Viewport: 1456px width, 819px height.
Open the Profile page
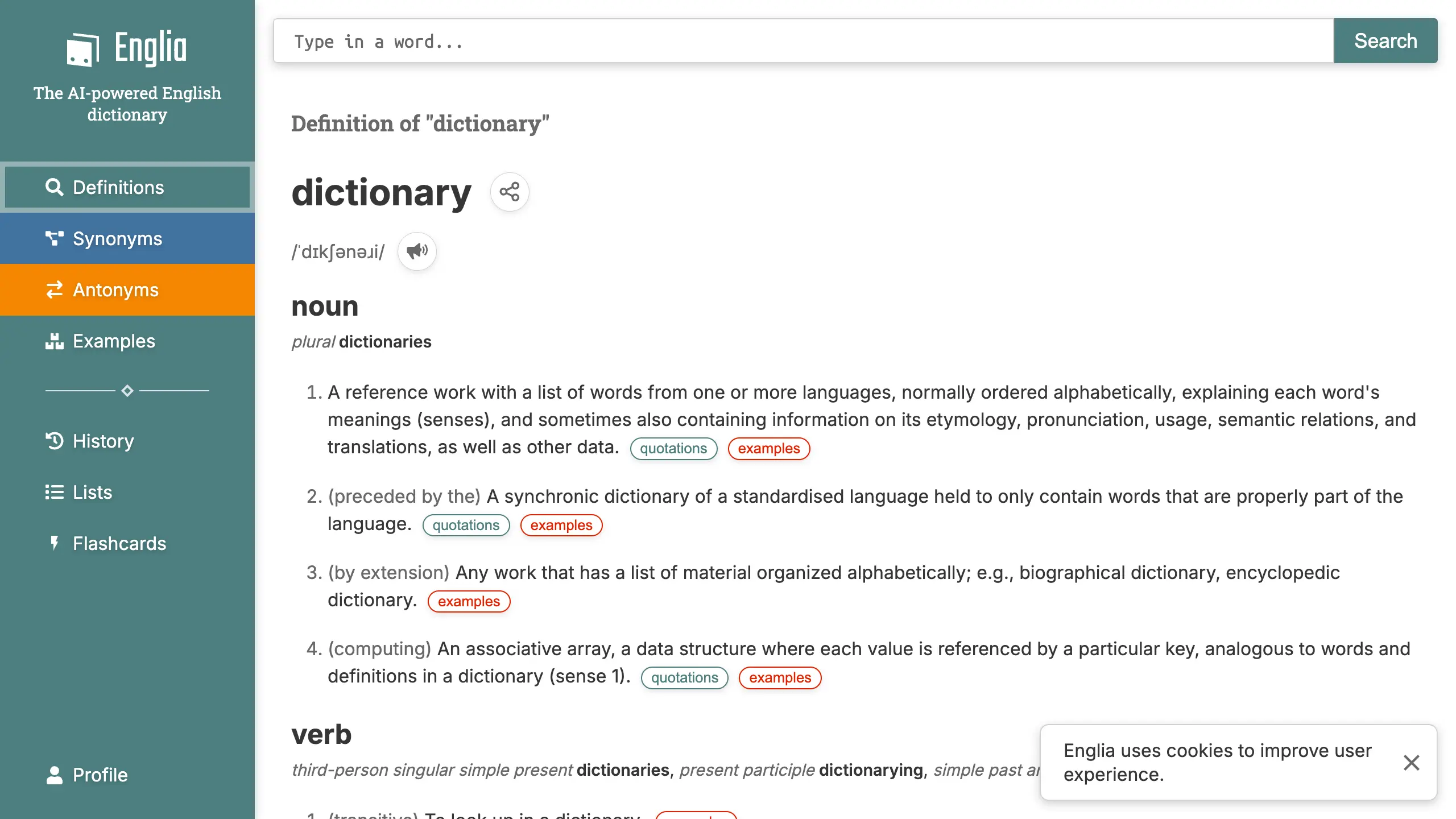[x=100, y=775]
